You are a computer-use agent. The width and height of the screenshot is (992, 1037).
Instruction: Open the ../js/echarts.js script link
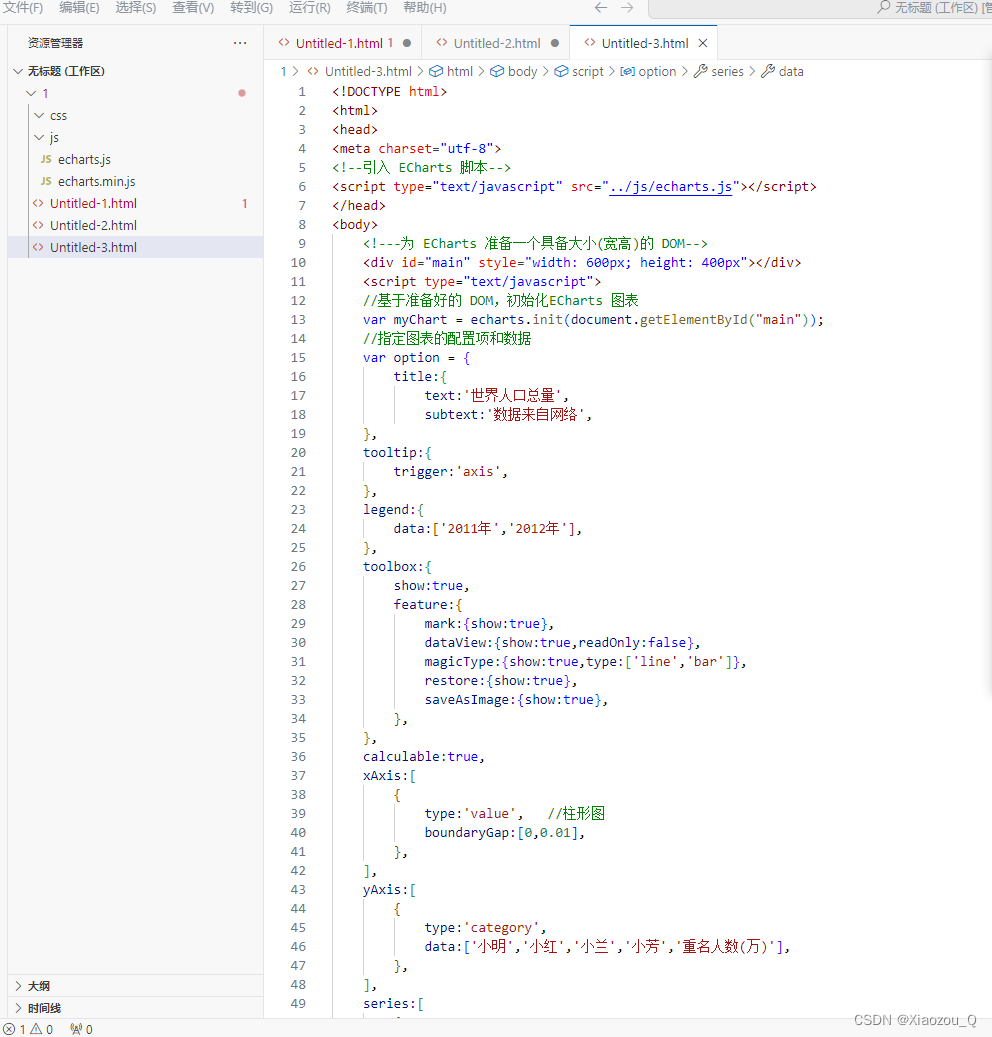click(670, 187)
